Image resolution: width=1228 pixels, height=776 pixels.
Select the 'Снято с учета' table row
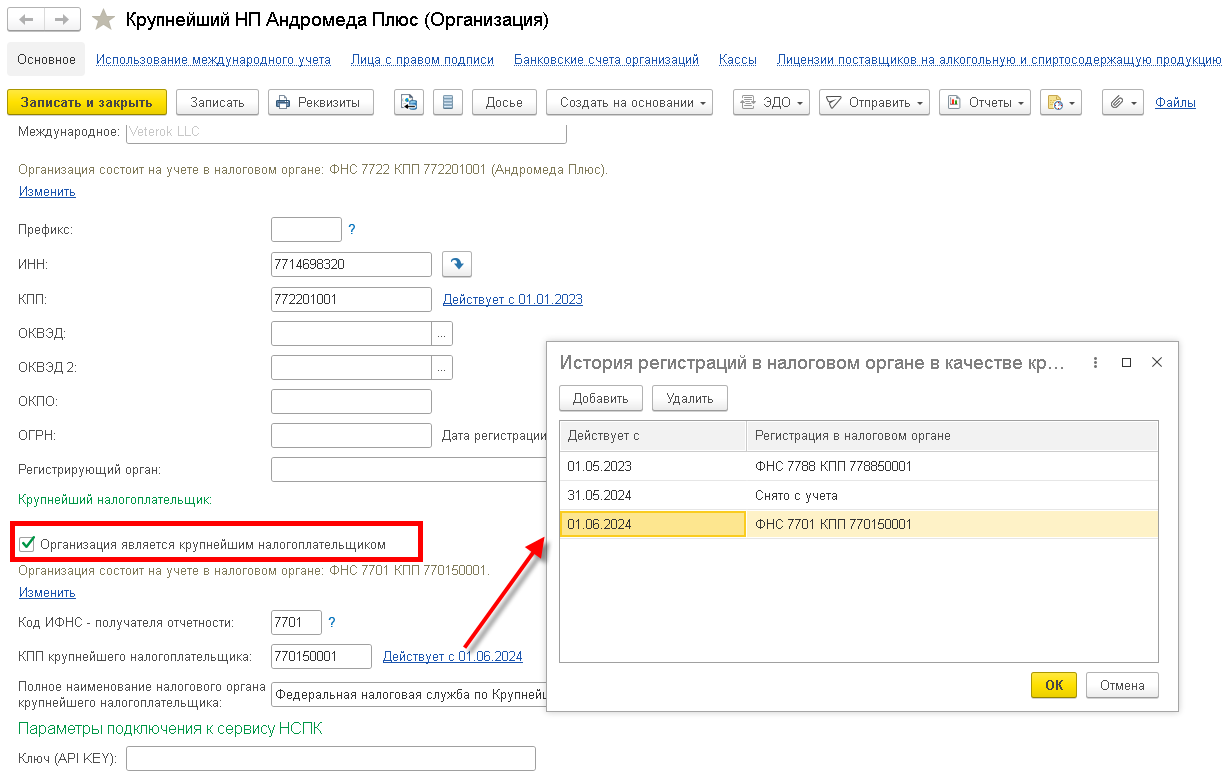(x=858, y=495)
